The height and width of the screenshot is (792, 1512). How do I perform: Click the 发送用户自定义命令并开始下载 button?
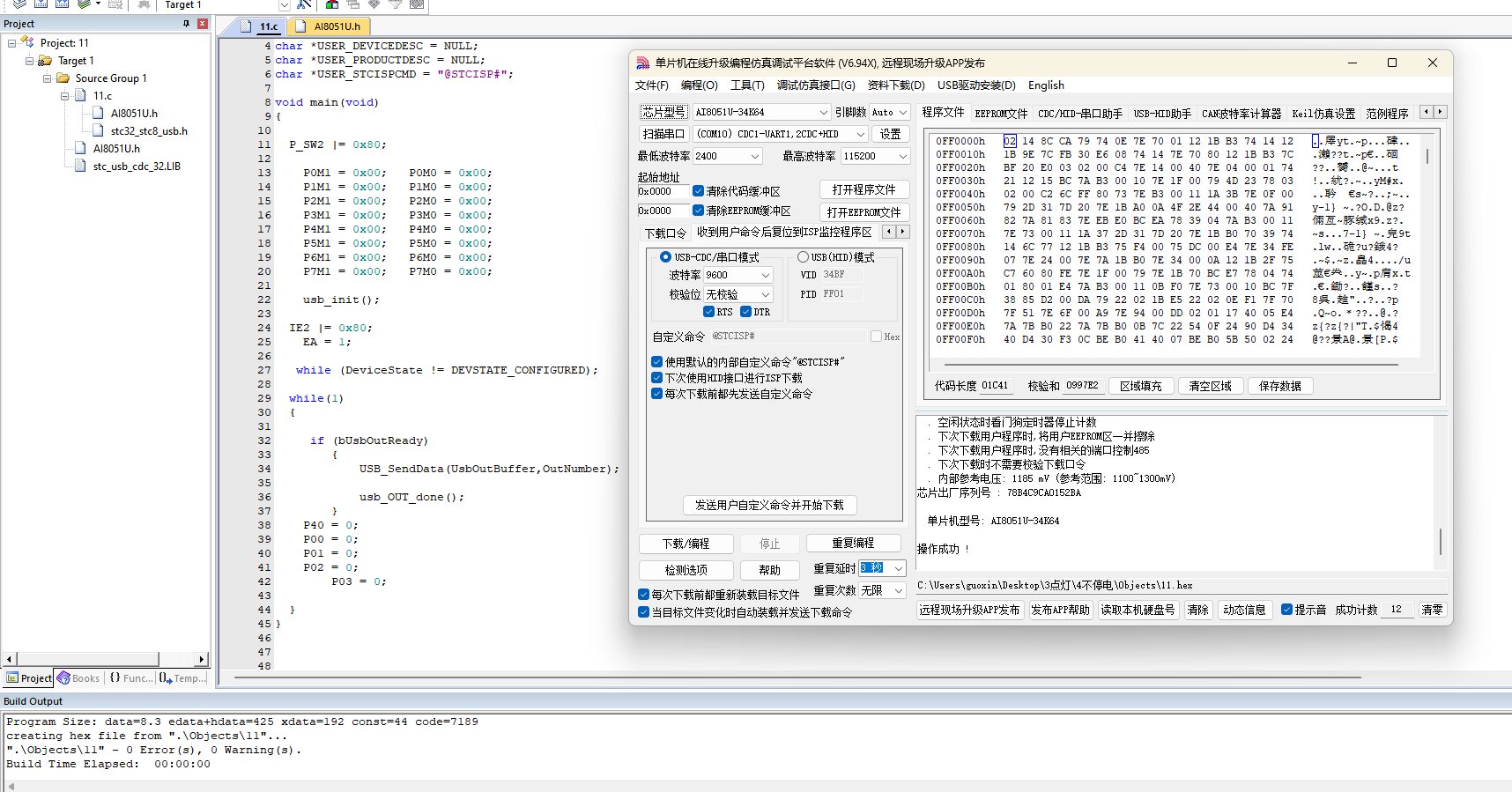click(769, 505)
